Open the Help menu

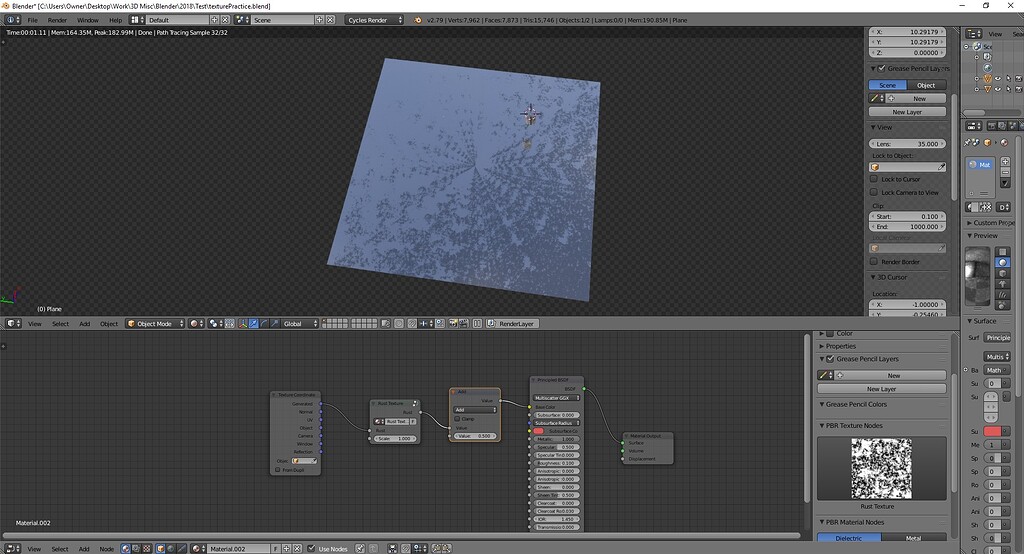click(116, 20)
